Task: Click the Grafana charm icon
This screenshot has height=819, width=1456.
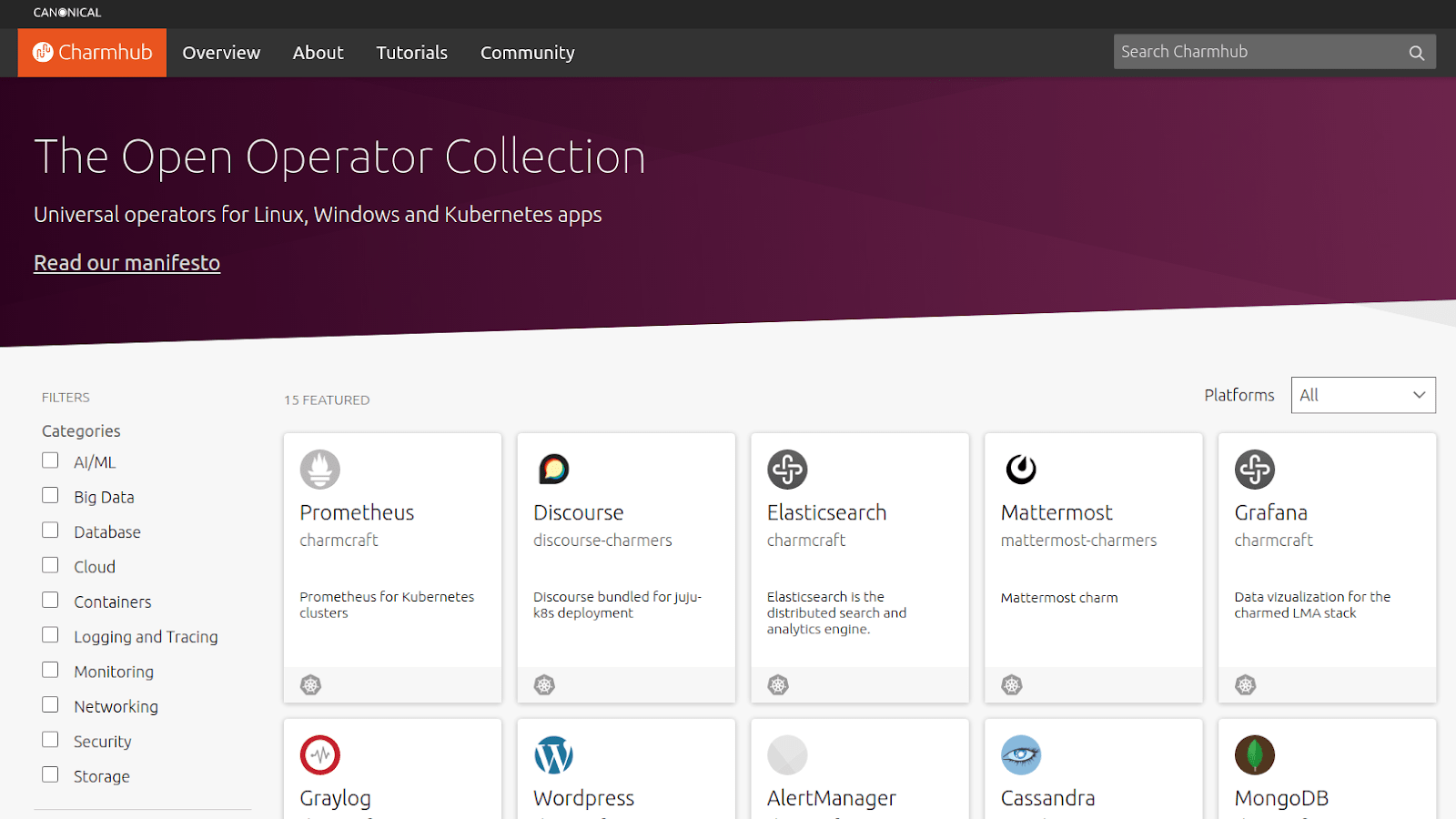Action: click(1255, 470)
